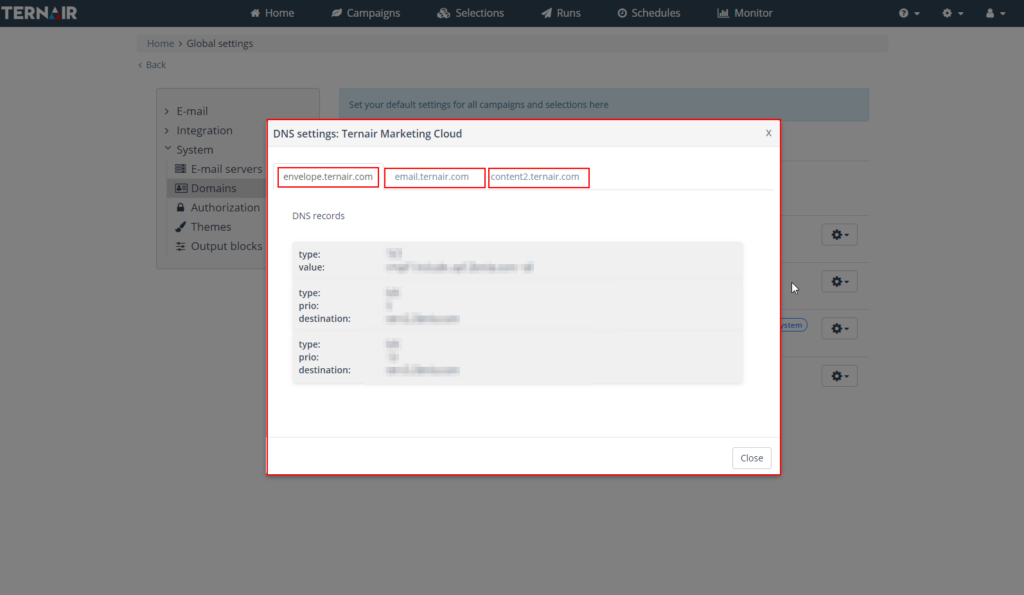Image resolution: width=1024 pixels, height=595 pixels.
Task: Switch to envelope.ternair.com tab
Action: click(328, 177)
